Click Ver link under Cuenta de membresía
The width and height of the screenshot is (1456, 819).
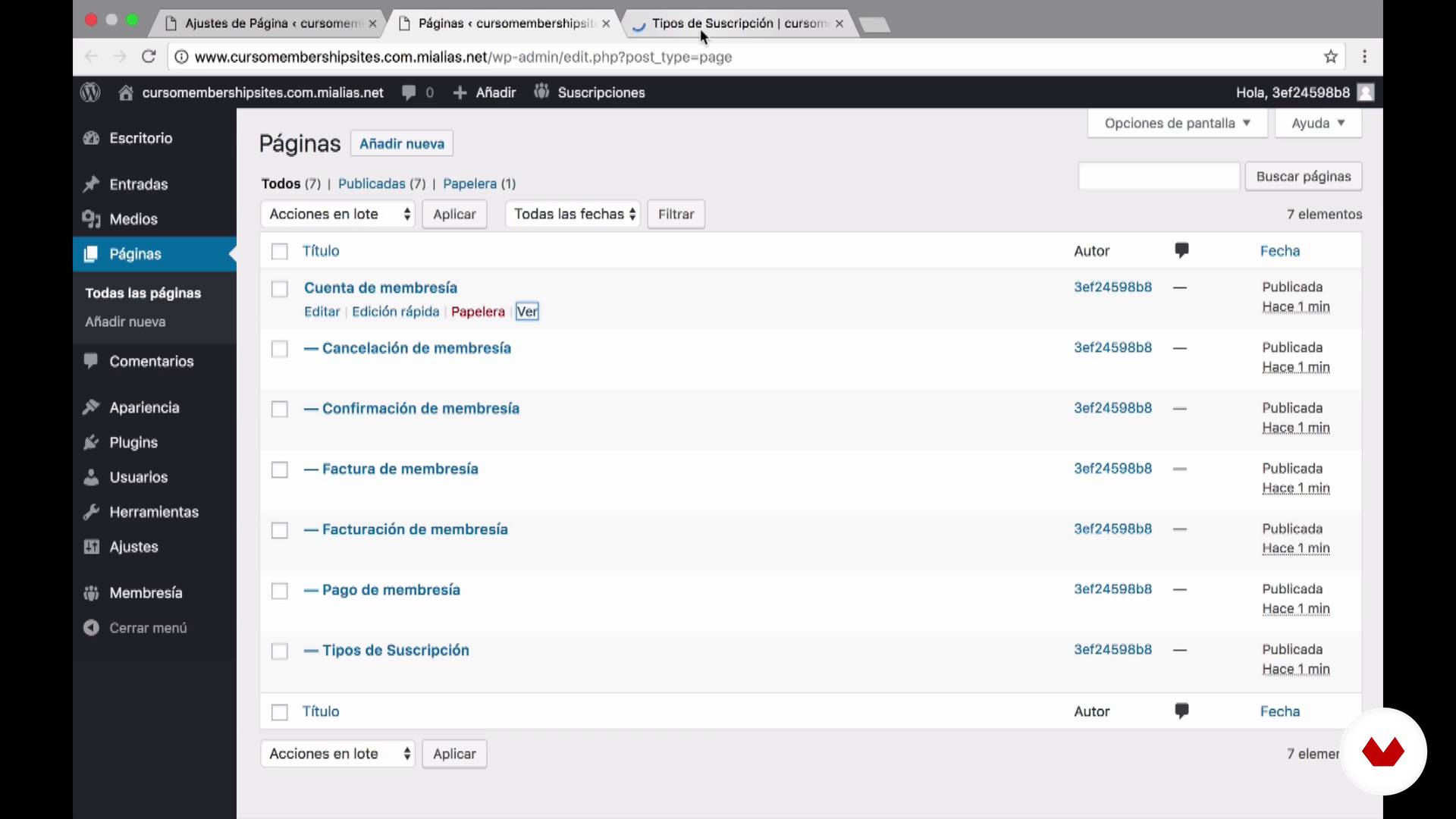[527, 312]
